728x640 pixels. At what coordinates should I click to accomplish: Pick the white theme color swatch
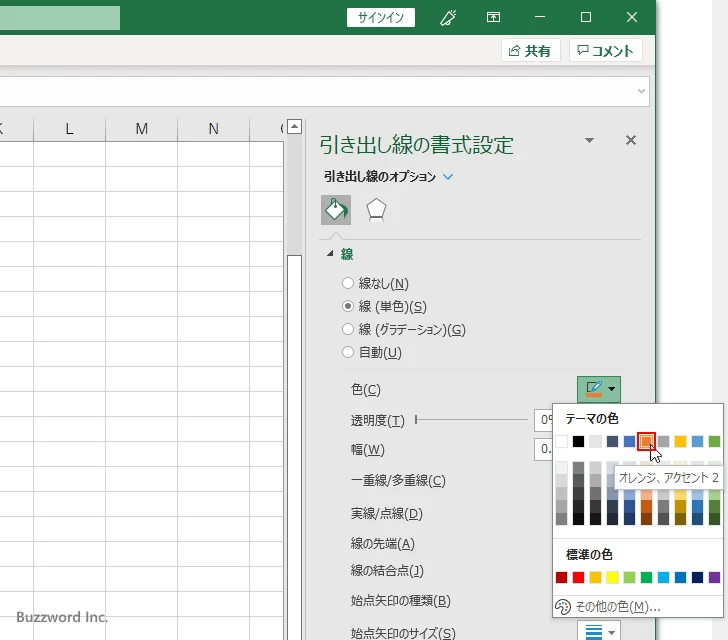(x=561, y=441)
